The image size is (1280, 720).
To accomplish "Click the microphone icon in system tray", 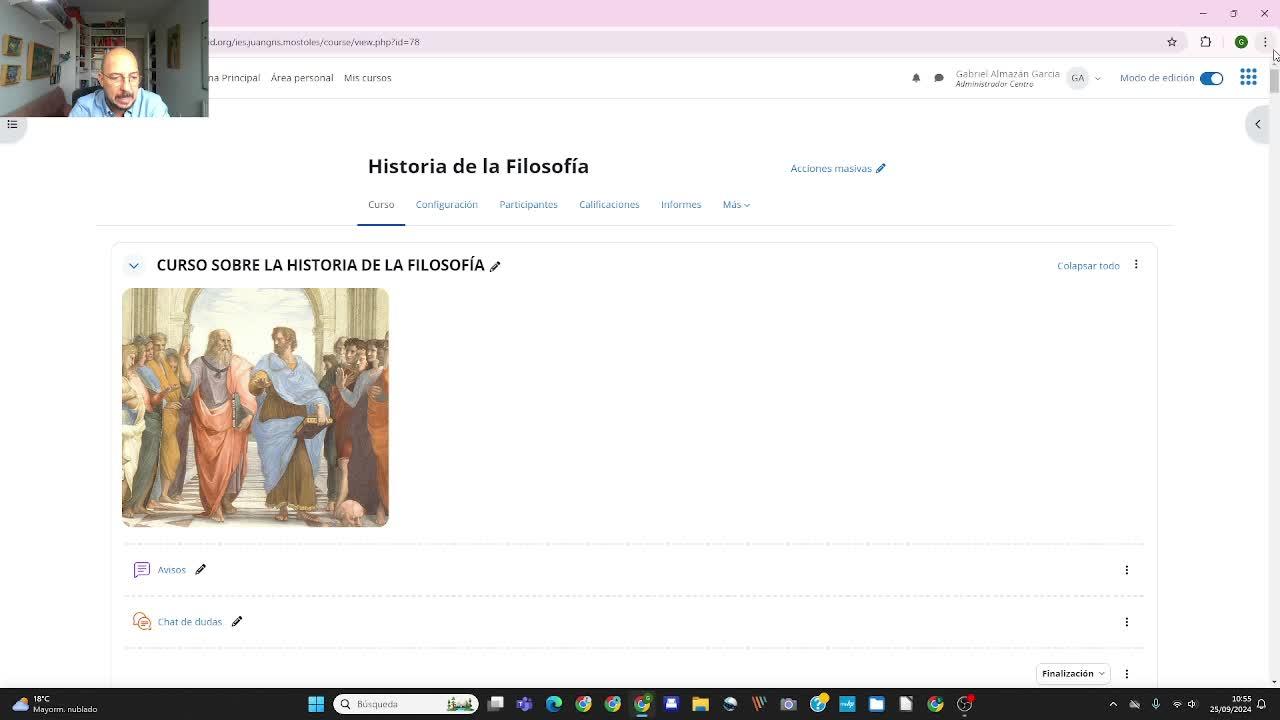I will [x=1155, y=704].
